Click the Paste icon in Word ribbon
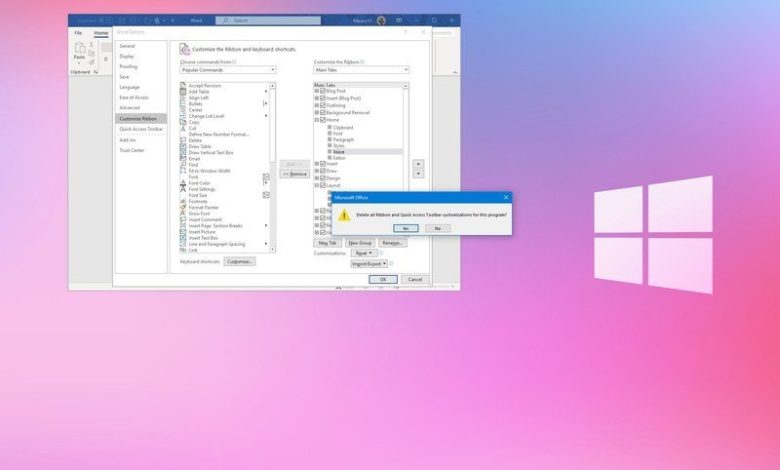 pyautogui.click(x=79, y=49)
